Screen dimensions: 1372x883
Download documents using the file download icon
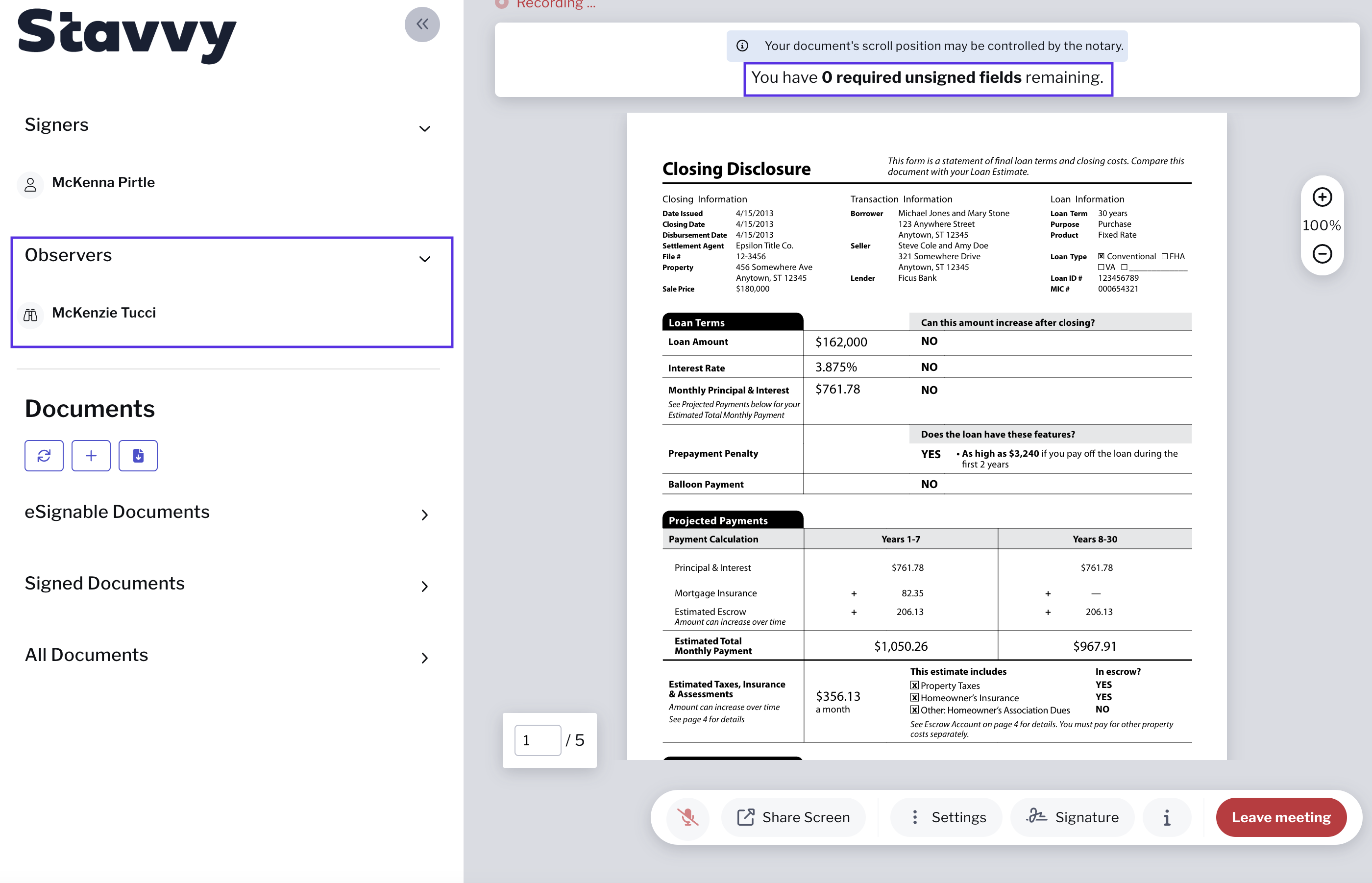[x=138, y=456]
